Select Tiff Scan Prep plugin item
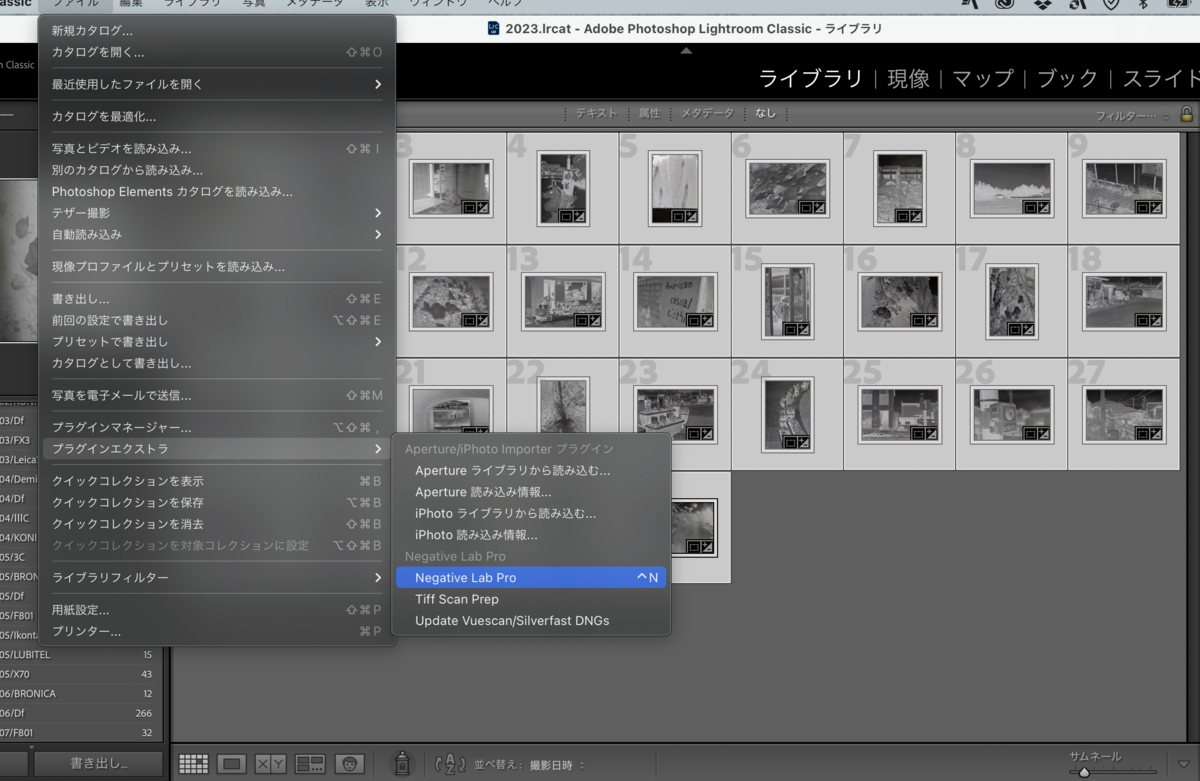The height and width of the screenshot is (781, 1200). point(531,599)
